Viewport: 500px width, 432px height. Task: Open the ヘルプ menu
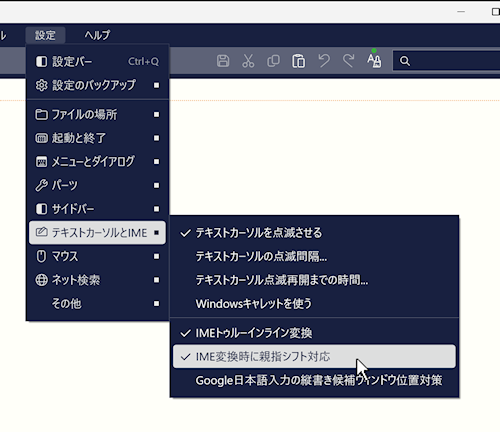[97, 35]
